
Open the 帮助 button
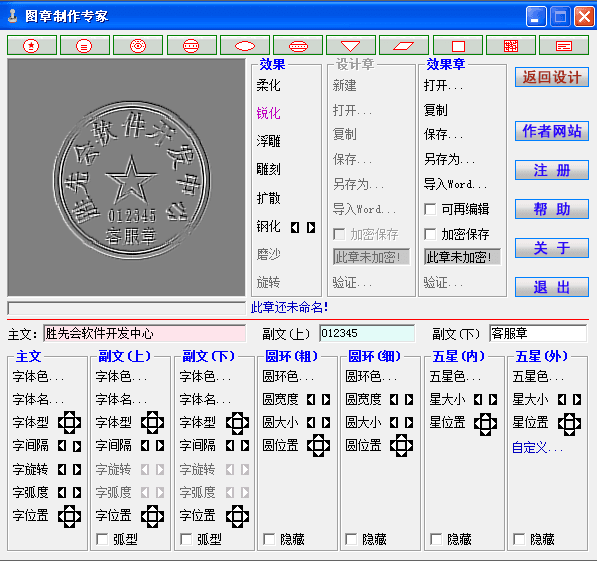[x=552, y=209]
